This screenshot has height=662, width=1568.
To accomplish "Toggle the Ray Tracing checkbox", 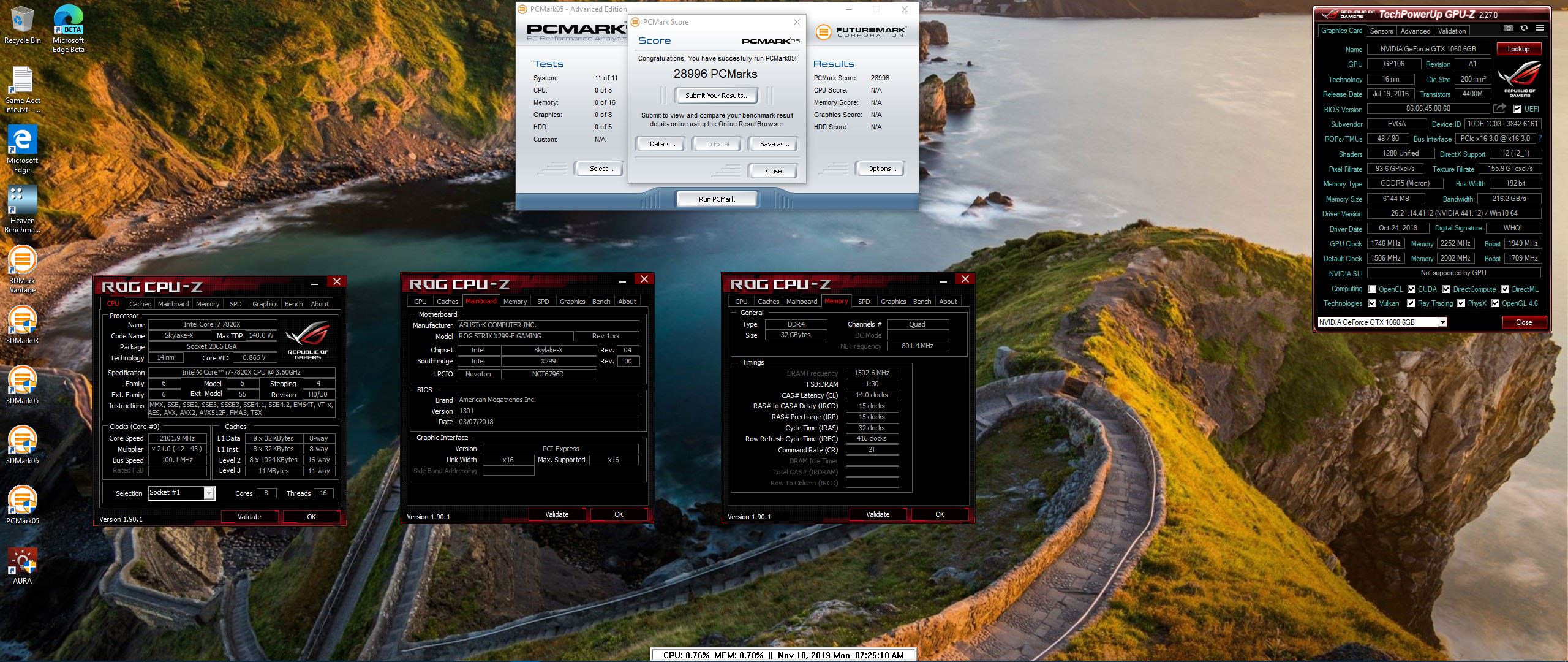I will (x=1411, y=303).
